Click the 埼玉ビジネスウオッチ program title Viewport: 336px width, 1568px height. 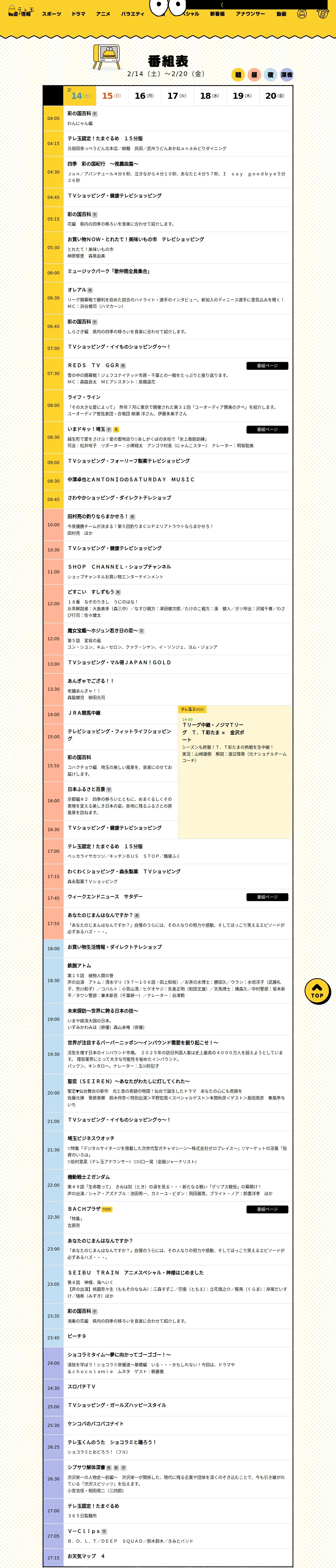[x=91, y=1138]
